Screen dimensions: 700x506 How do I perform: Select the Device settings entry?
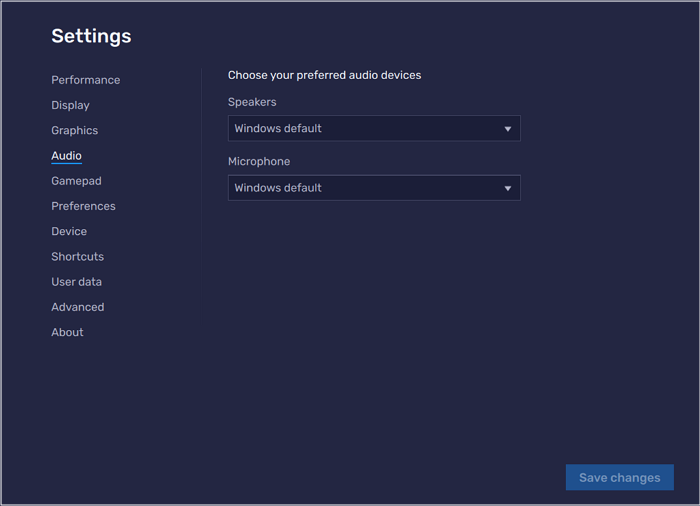(x=69, y=231)
